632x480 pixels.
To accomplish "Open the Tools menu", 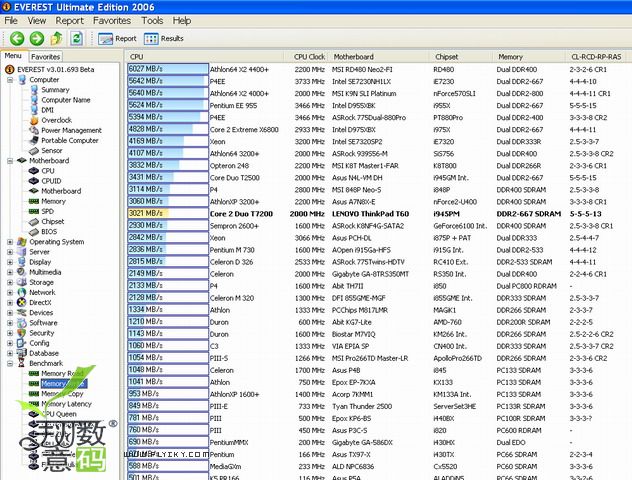I will tap(152, 20).
